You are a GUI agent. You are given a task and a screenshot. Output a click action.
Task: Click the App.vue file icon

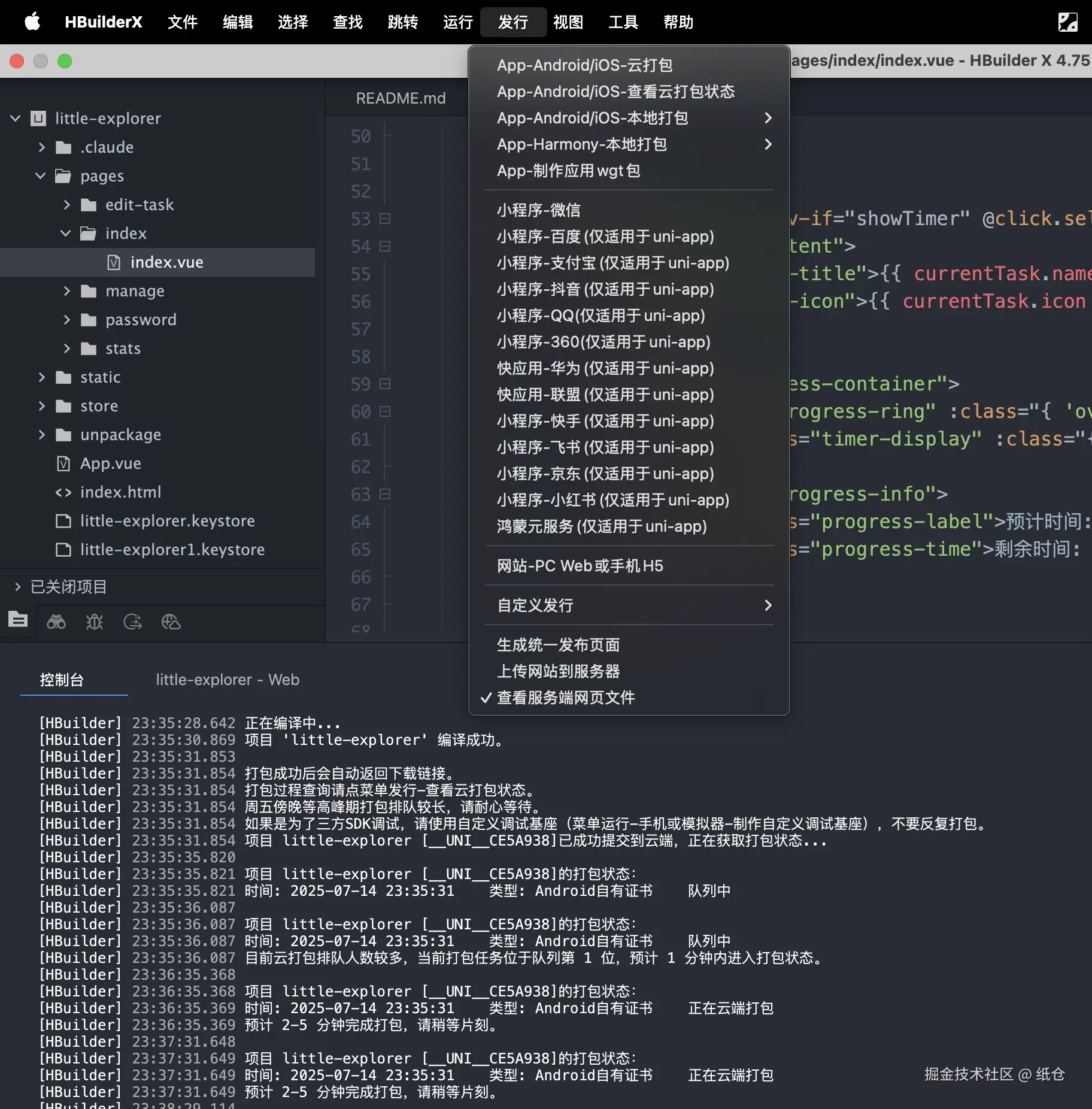pyautogui.click(x=63, y=463)
